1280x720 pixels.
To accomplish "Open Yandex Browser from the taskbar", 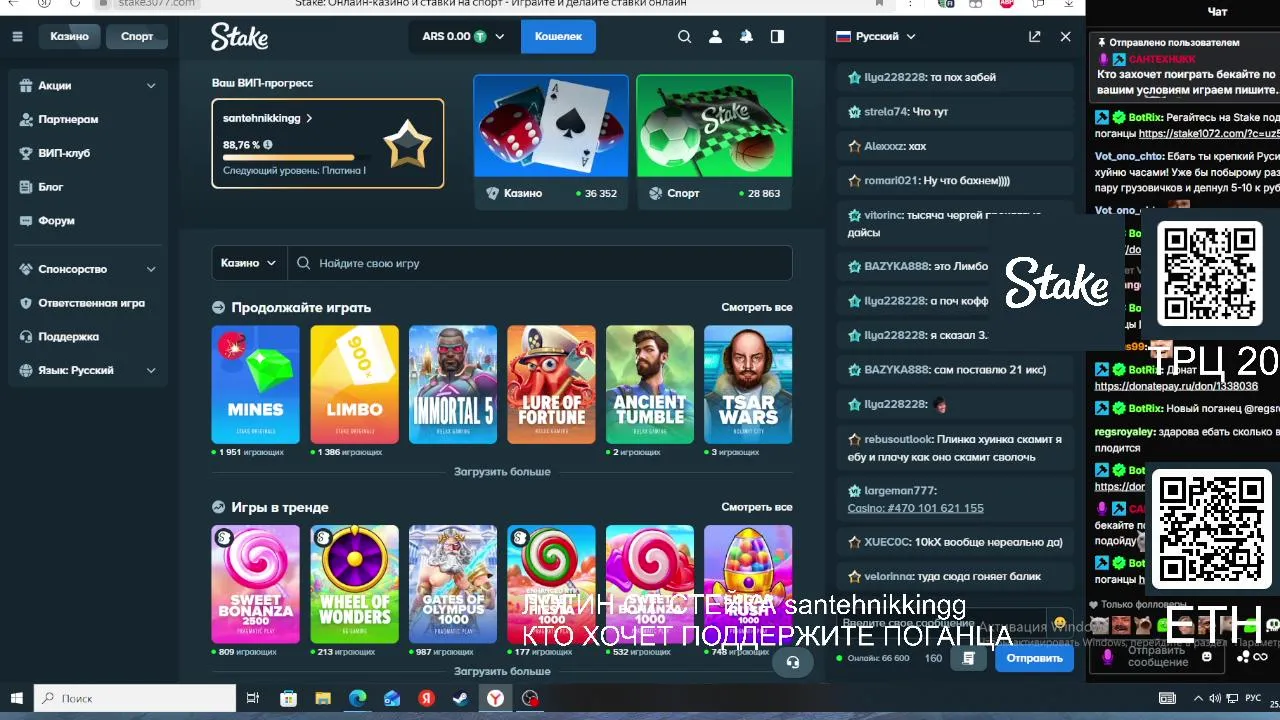I will coord(495,698).
